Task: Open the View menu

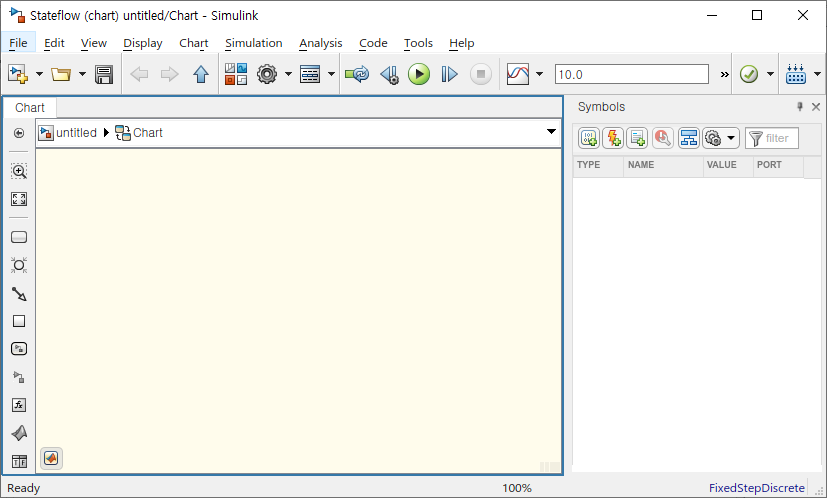Action: (94, 43)
